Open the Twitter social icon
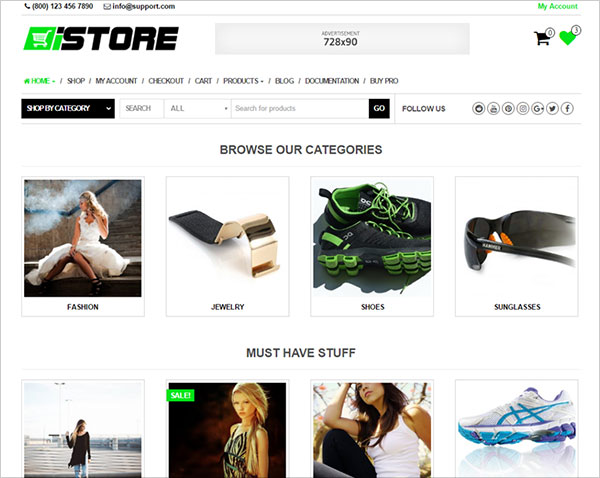 (x=552, y=109)
